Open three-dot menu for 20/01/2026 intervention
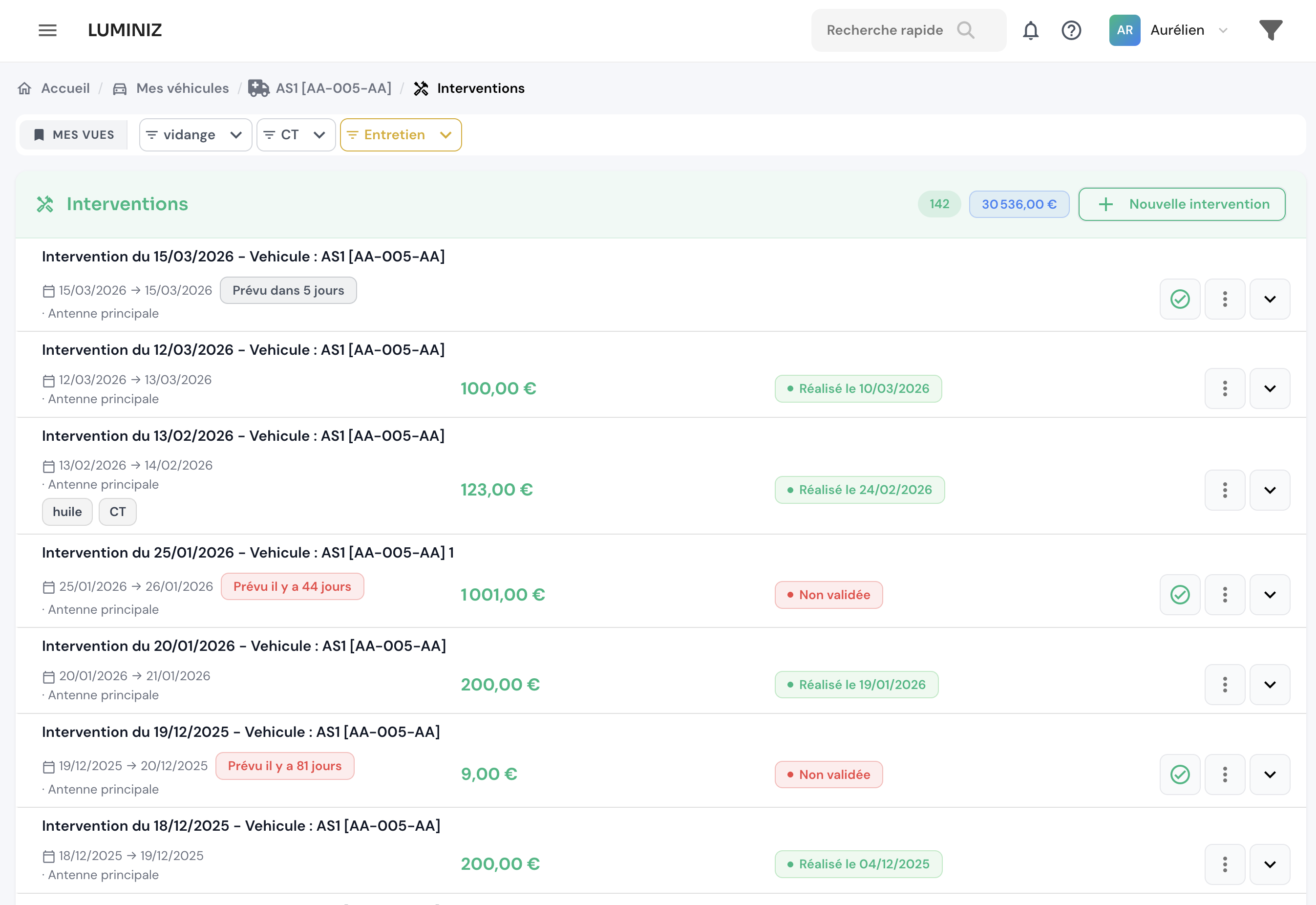1316x905 pixels. tap(1224, 685)
